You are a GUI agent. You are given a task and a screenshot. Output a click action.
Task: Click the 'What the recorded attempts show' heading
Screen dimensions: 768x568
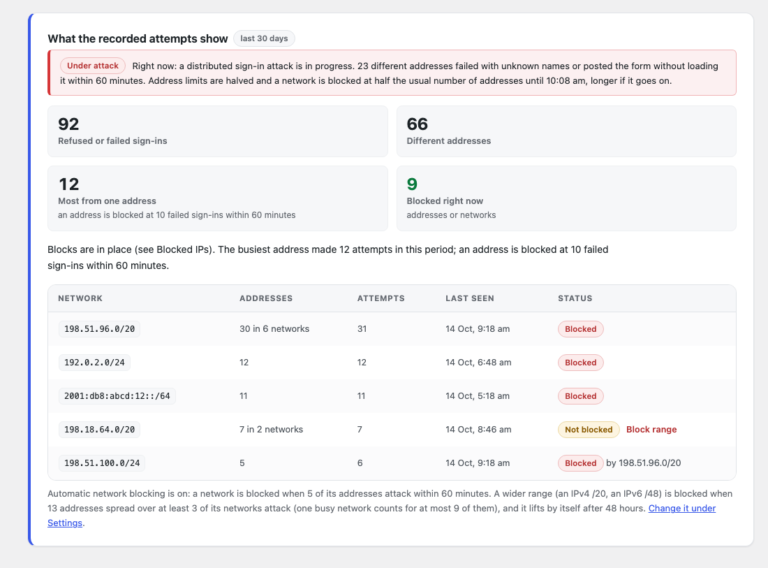tap(138, 39)
